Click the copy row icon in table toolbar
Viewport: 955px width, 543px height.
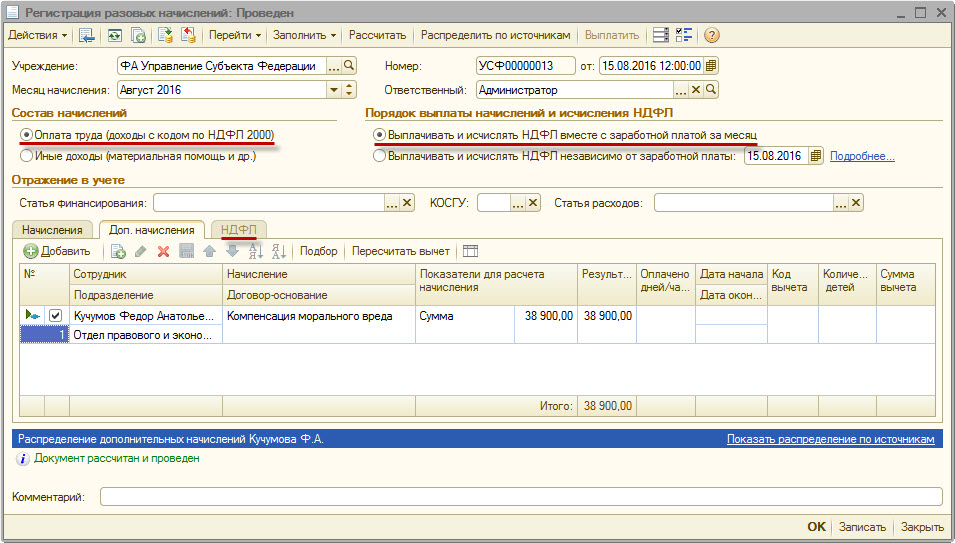[118, 251]
